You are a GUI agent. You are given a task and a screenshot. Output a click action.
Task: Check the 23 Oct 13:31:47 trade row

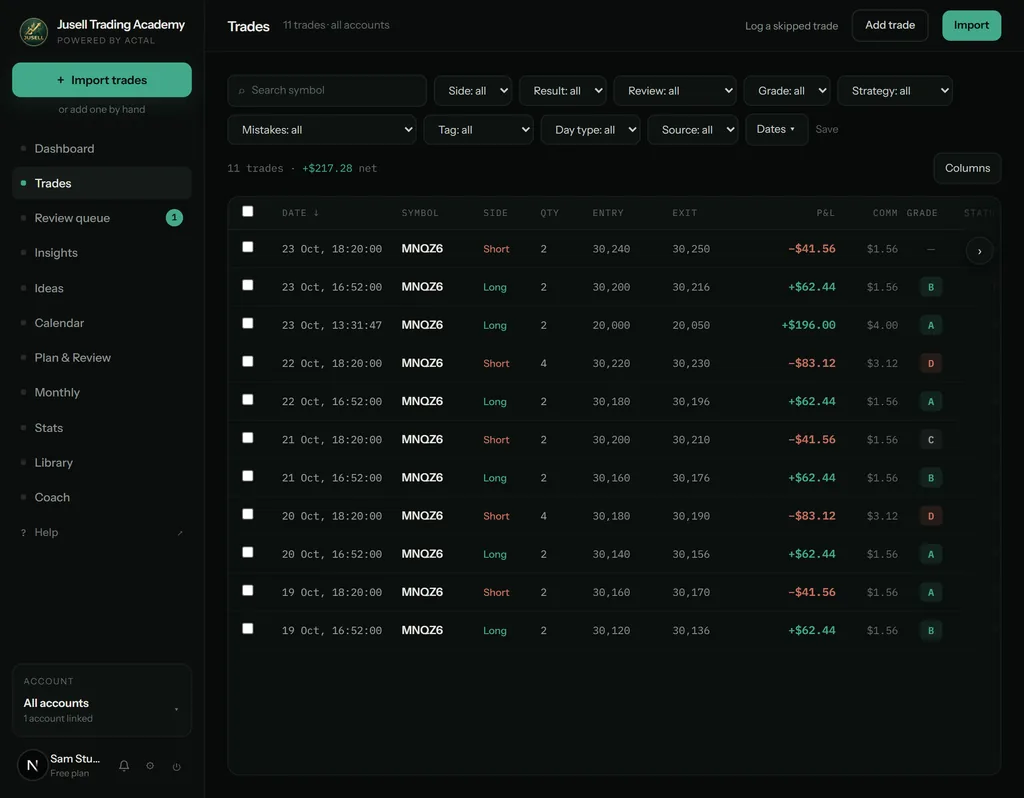248,323
